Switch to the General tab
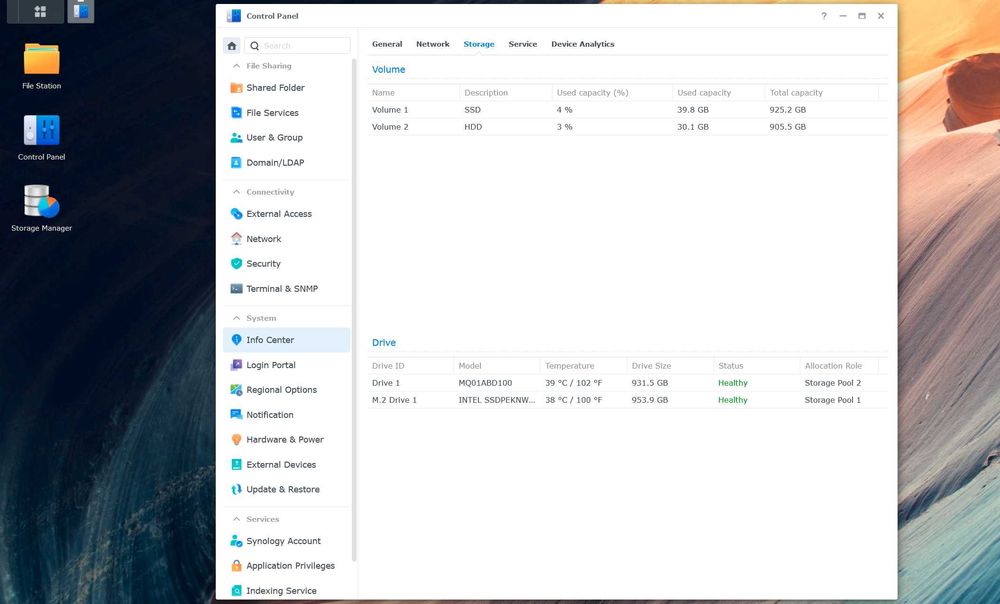This screenshot has width=1000, height=604. (387, 44)
